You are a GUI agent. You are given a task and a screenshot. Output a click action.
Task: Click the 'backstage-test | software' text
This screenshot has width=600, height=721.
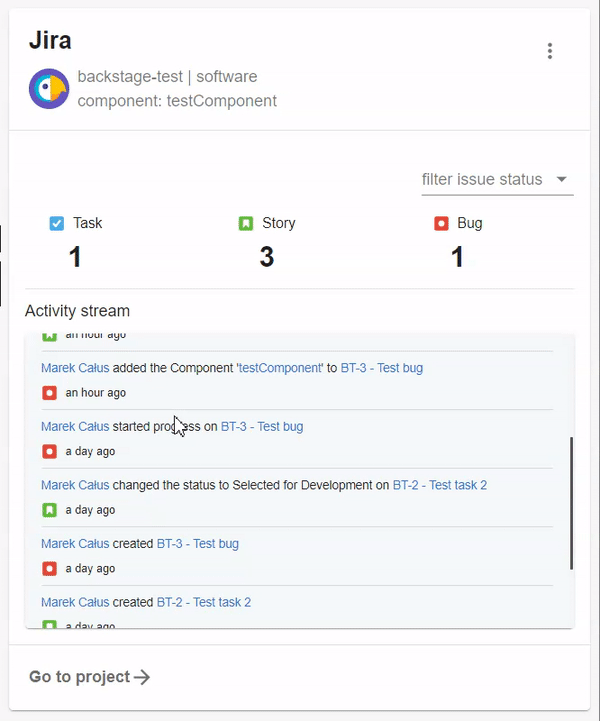pyautogui.click(x=167, y=76)
